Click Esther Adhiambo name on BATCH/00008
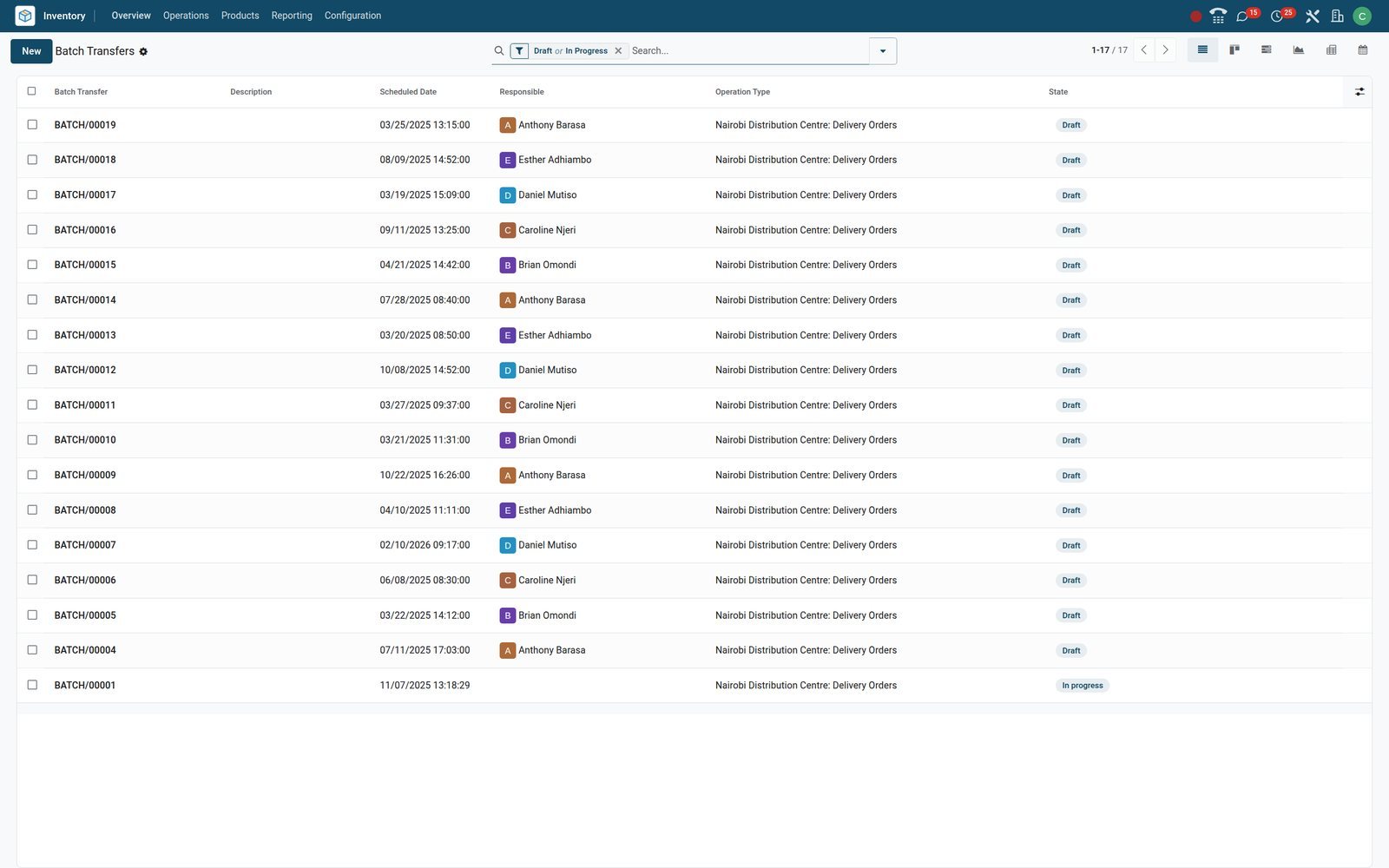 [555, 510]
